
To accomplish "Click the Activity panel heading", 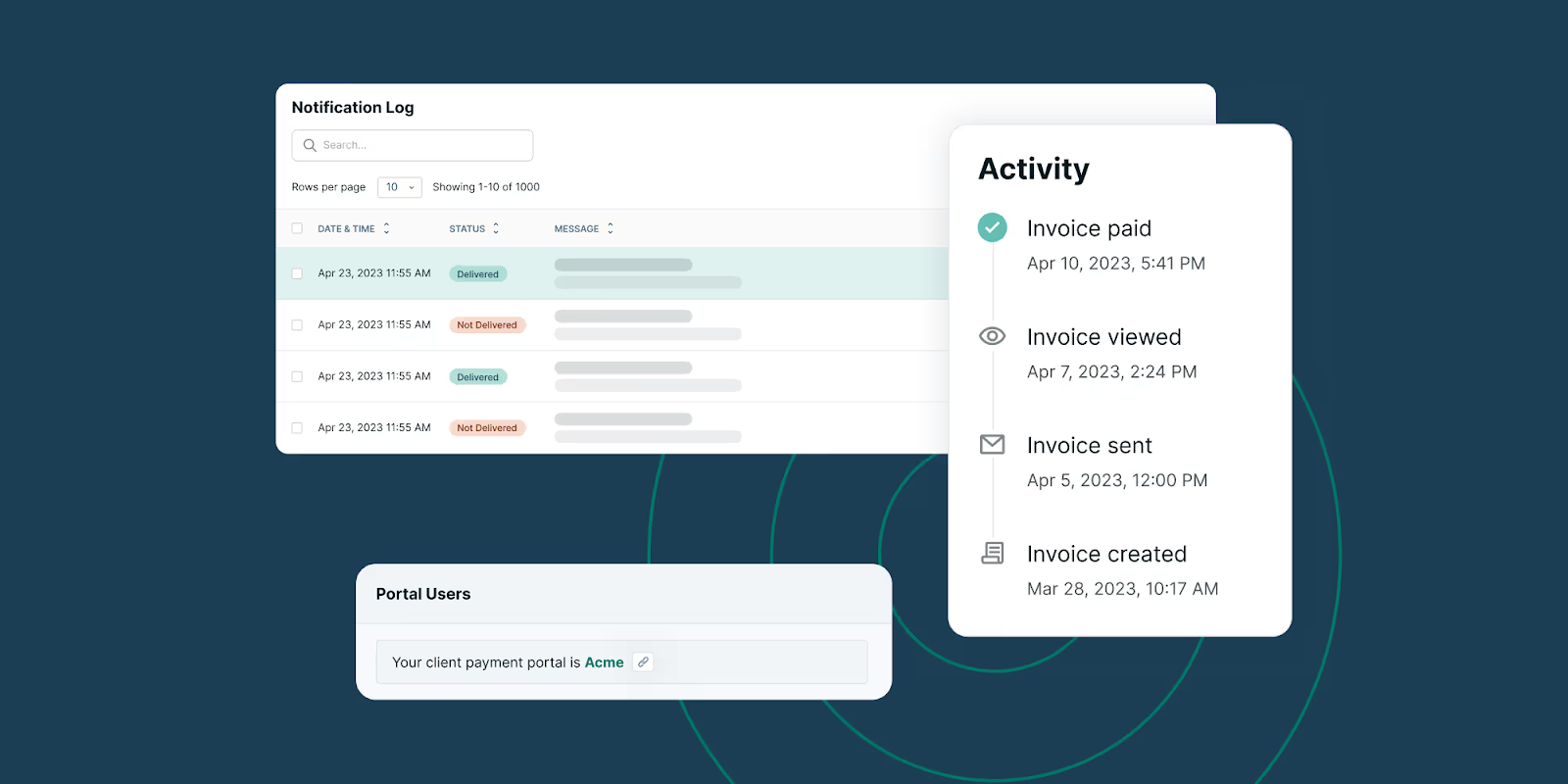I will point(1034,169).
